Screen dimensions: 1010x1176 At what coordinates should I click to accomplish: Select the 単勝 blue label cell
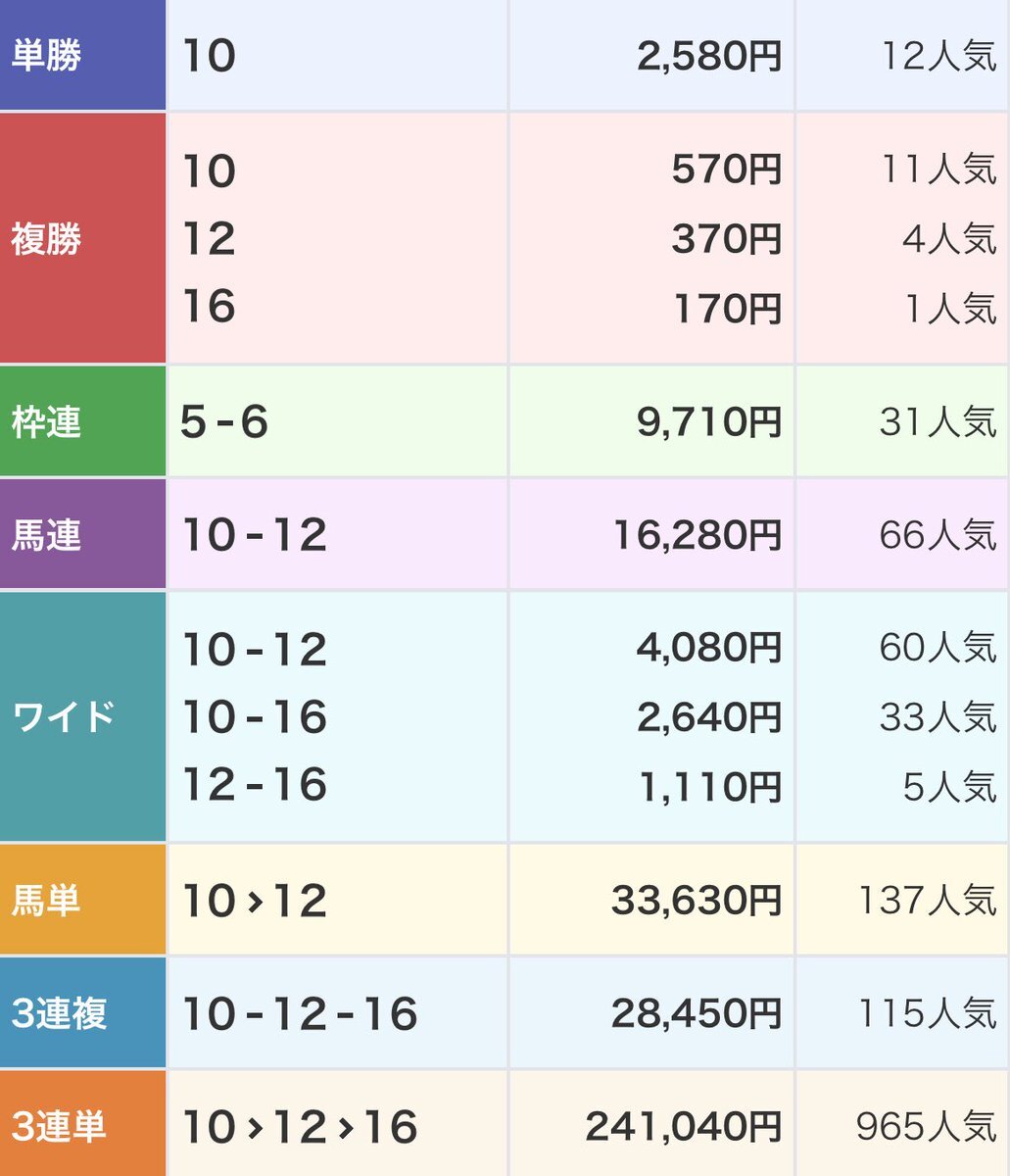82,55
